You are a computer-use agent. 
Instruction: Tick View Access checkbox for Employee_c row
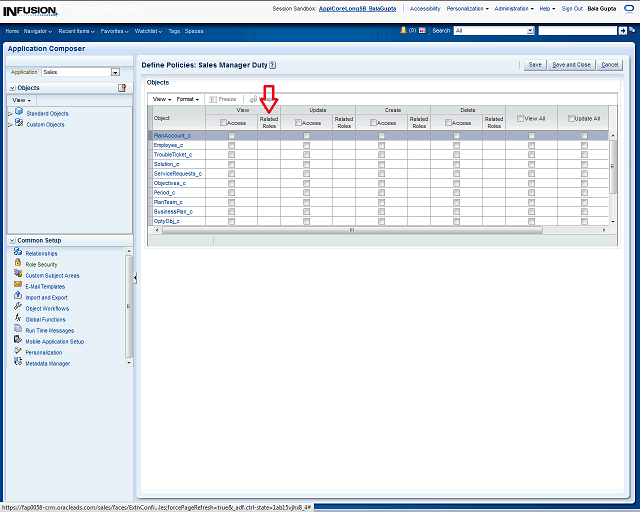[231, 145]
